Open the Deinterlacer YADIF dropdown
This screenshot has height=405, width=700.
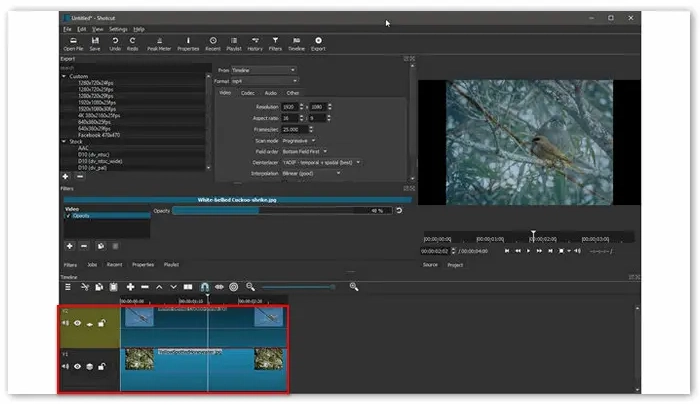[321, 163]
